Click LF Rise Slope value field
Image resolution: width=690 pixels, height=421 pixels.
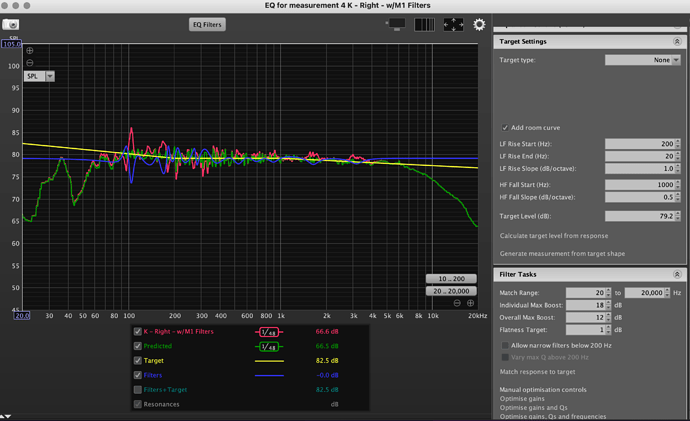(x=639, y=168)
